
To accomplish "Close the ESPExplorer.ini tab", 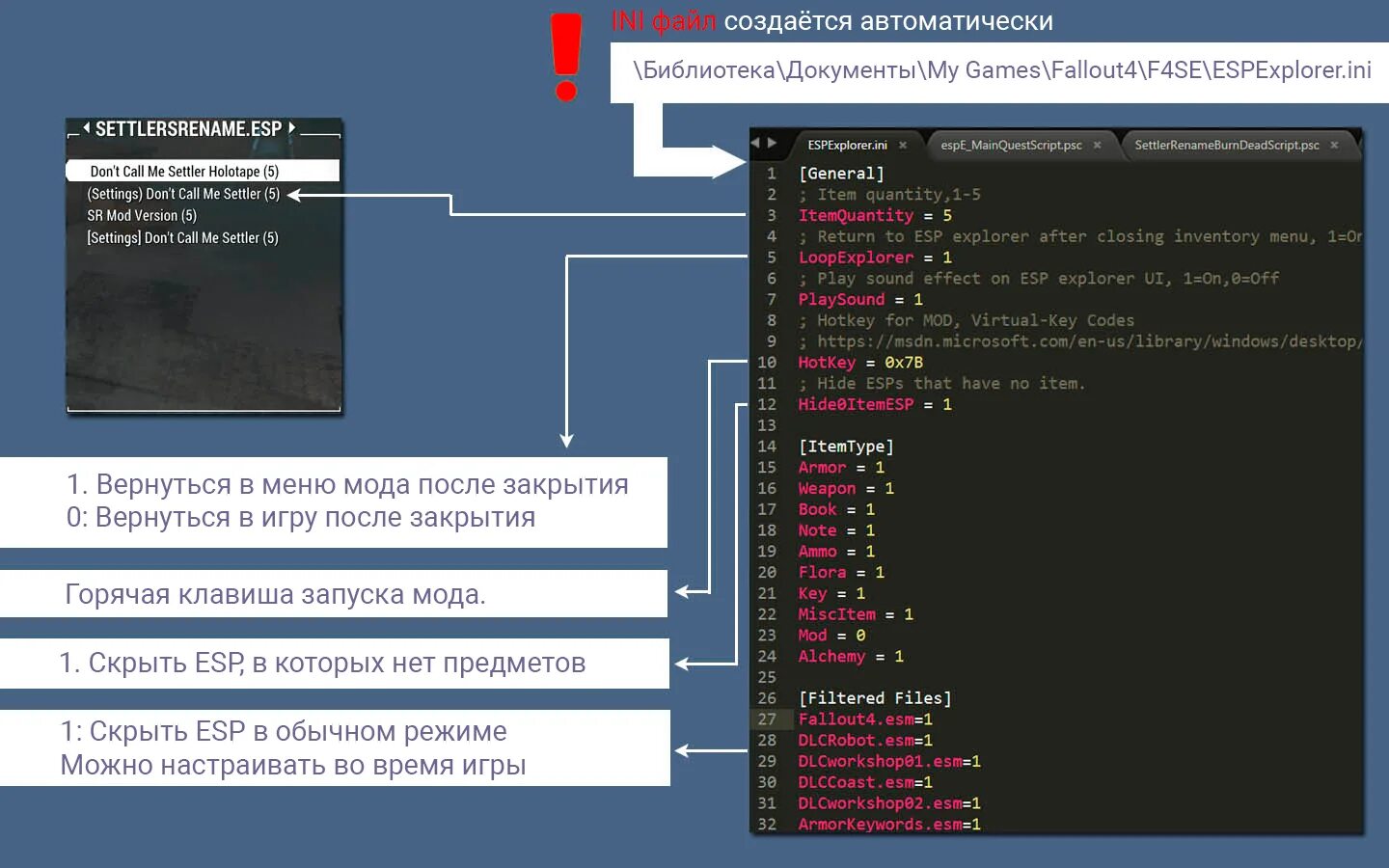I will 903,145.
